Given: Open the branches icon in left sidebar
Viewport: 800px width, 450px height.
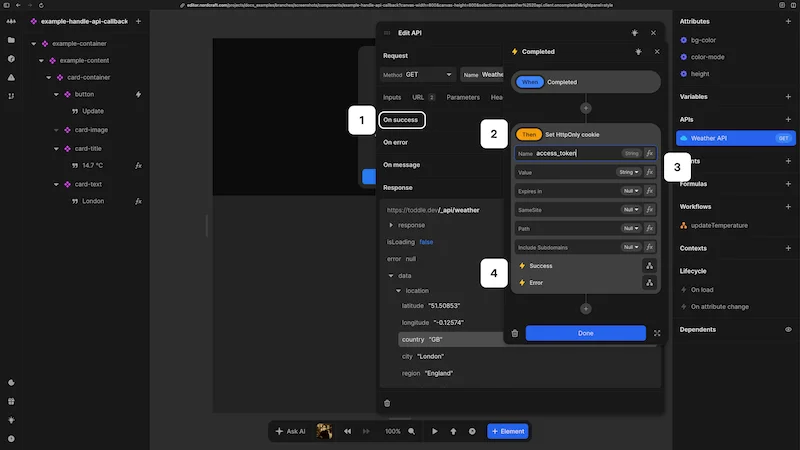Looking at the screenshot, I should coord(11,96).
